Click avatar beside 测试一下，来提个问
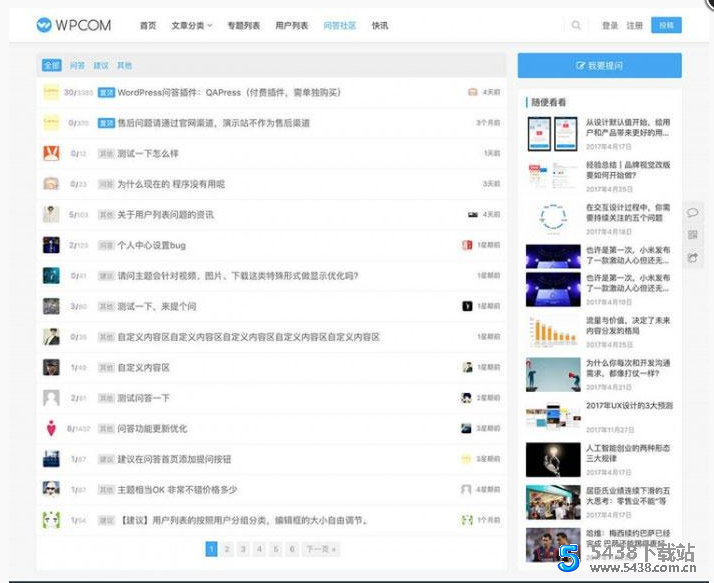Image resolution: width=714 pixels, height=583 pixels. [51, 306]
